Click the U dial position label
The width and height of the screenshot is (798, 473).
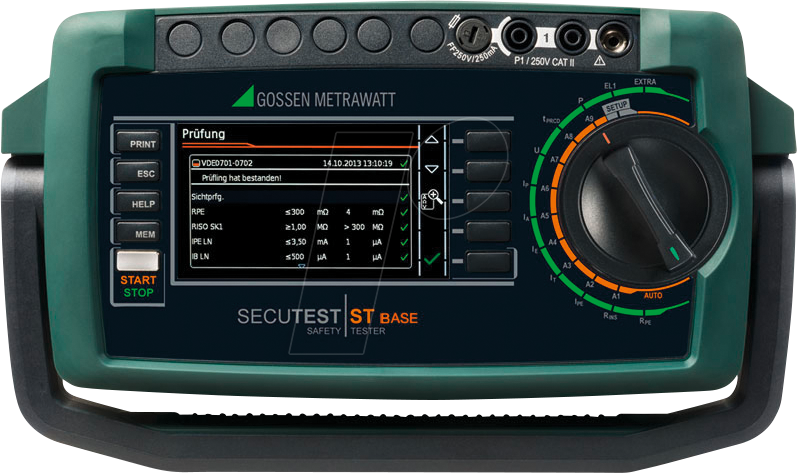(x=536, y=150)
